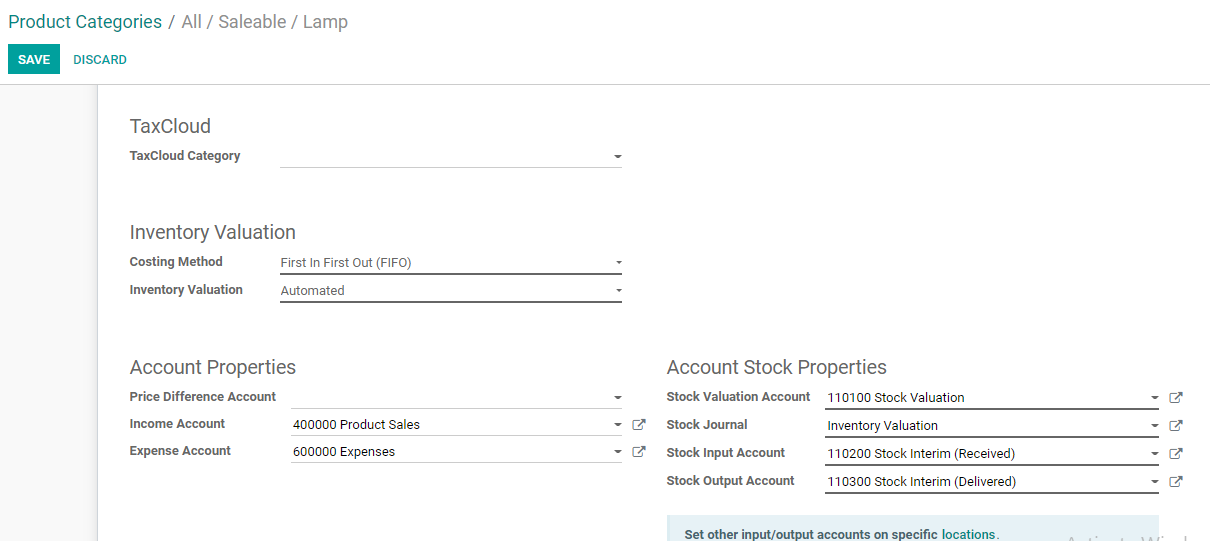The image size is (1210, 541).
Task: Expand Stock Output Account dropdown arrow
Action: pyautogui.click(x=1154, y=482)
